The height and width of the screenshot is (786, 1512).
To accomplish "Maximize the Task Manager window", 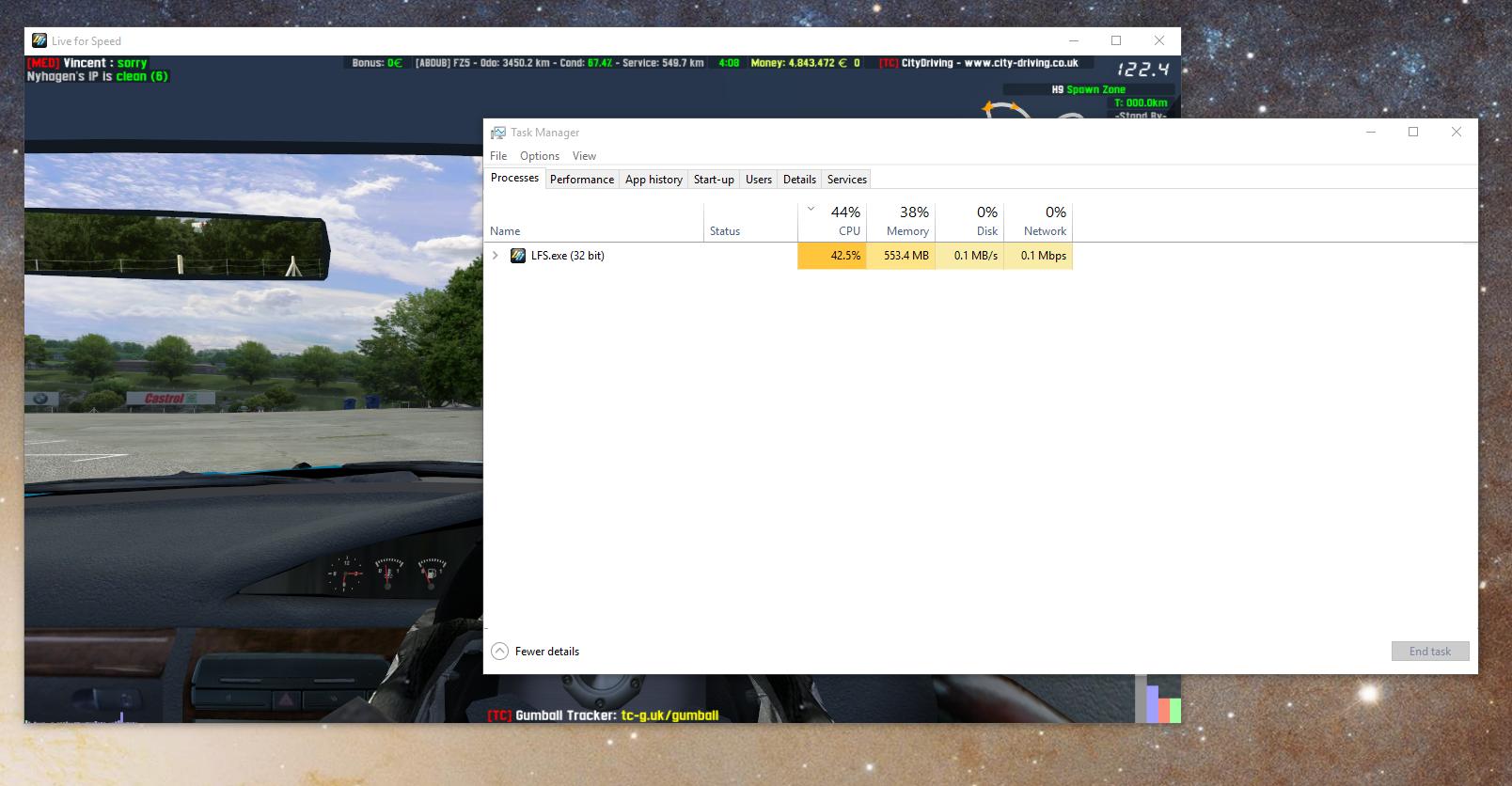I will (1413, 133).
